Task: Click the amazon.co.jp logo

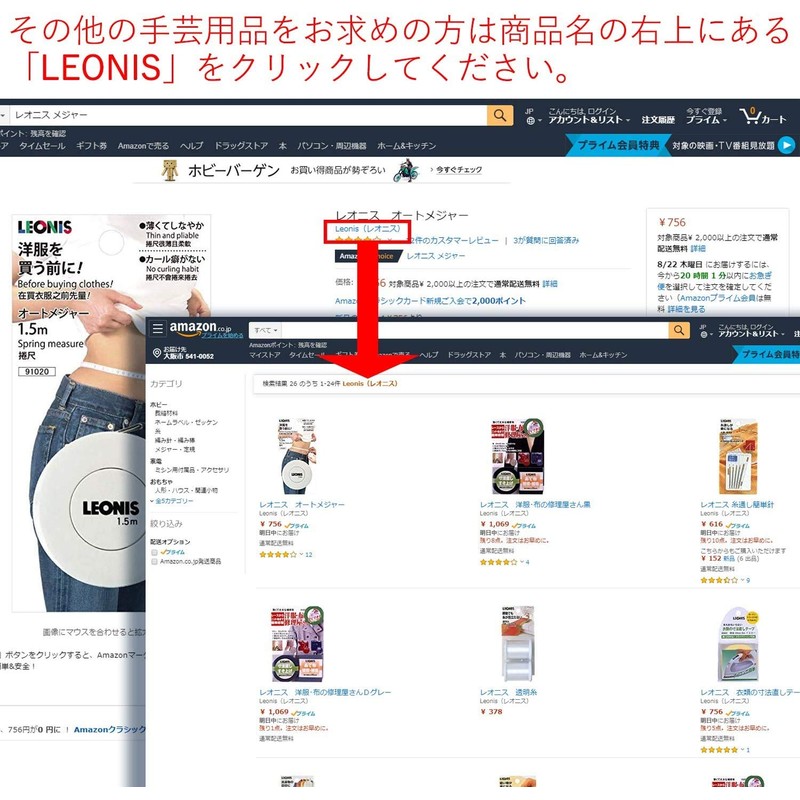Action: (201, 329)
